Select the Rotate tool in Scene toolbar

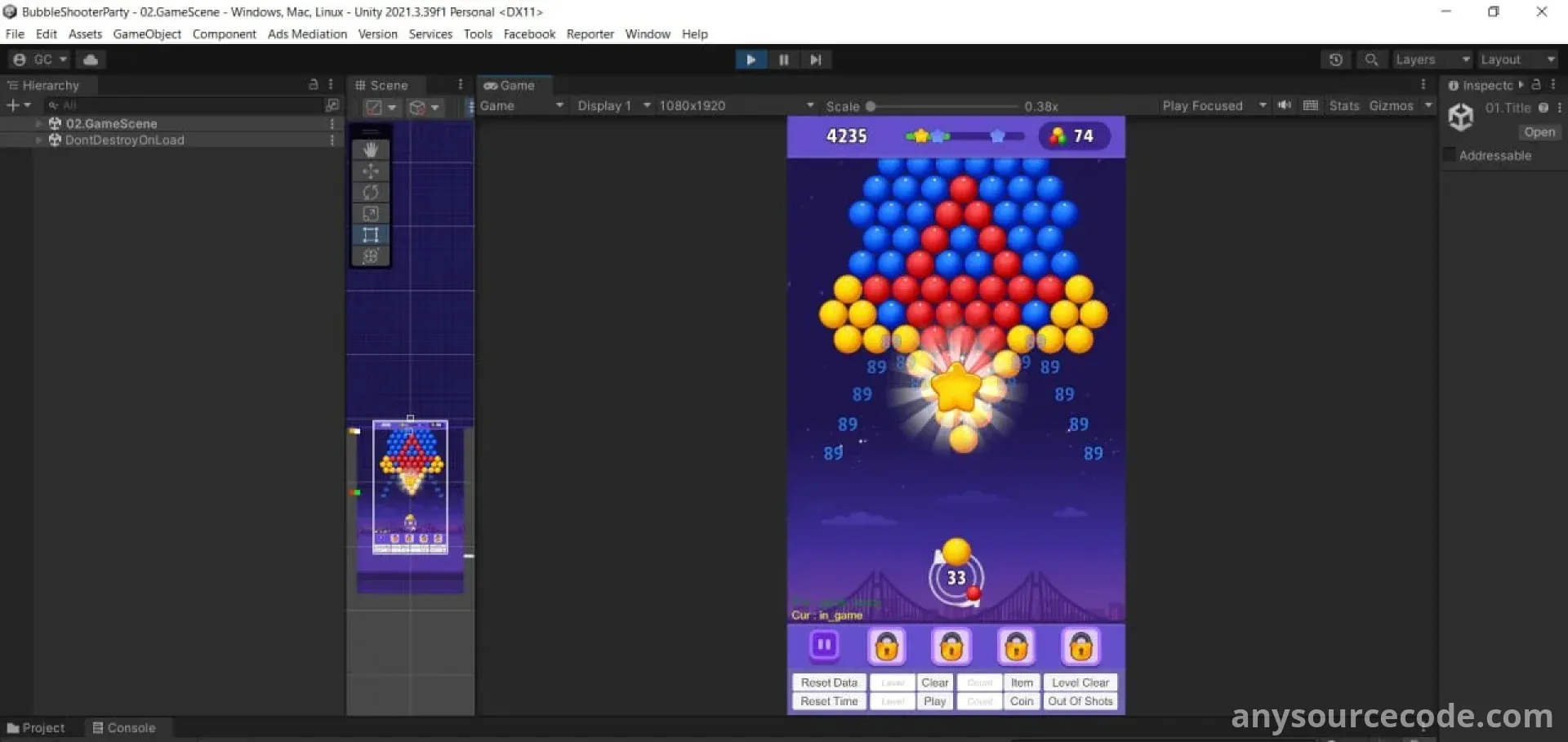(x=370, y=192)
